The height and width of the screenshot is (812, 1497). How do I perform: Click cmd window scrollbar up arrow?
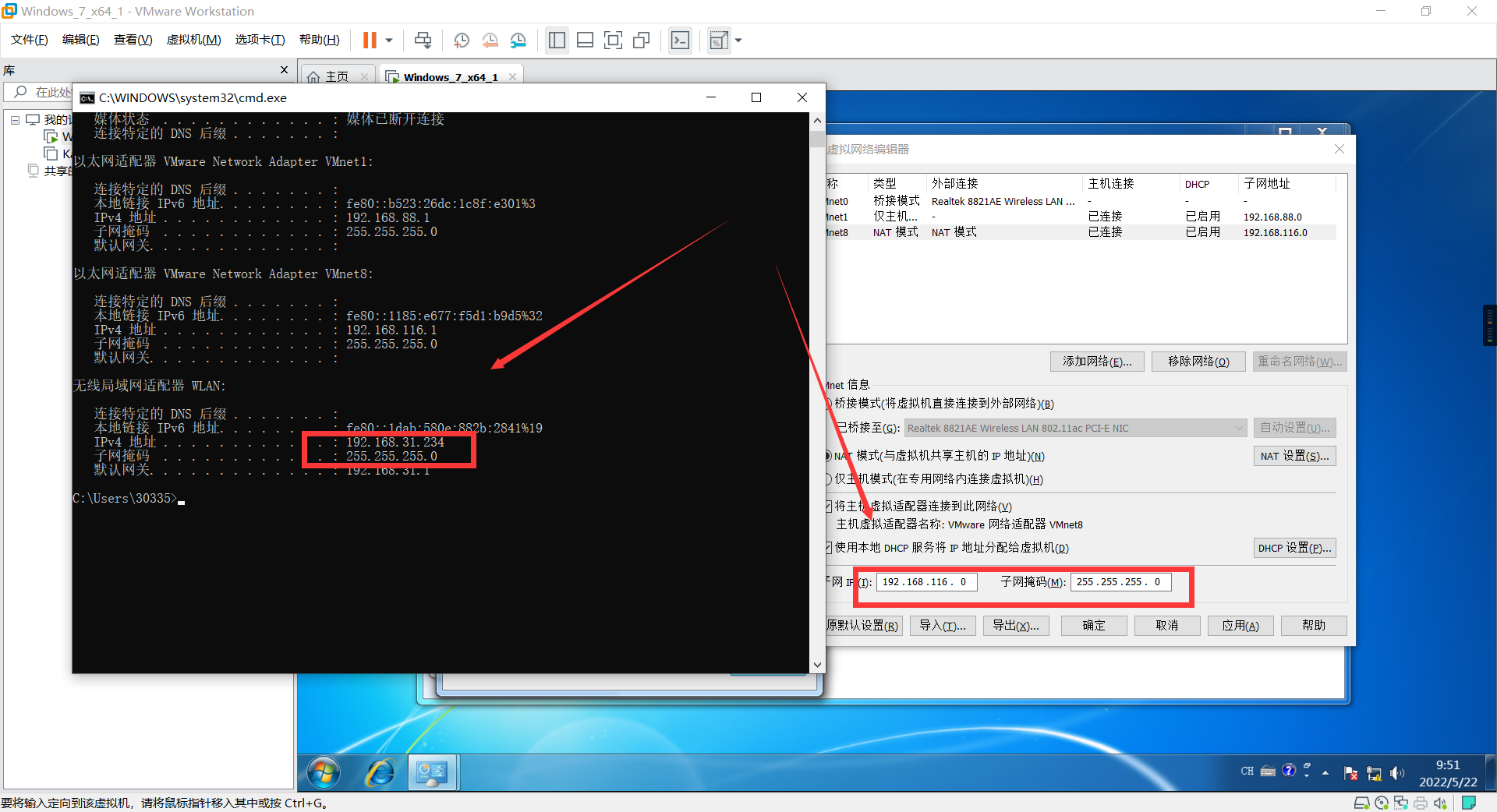(x=817, y=120)
